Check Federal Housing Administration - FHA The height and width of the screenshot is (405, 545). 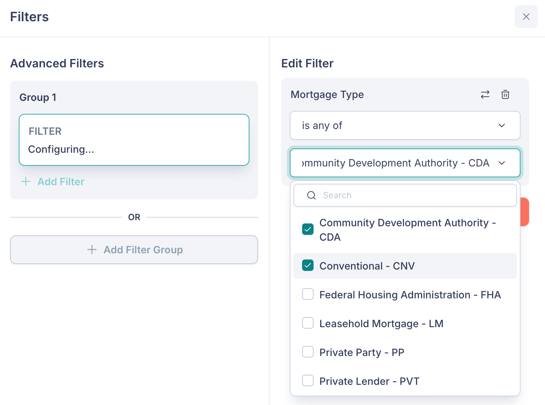tap(308, 294)
